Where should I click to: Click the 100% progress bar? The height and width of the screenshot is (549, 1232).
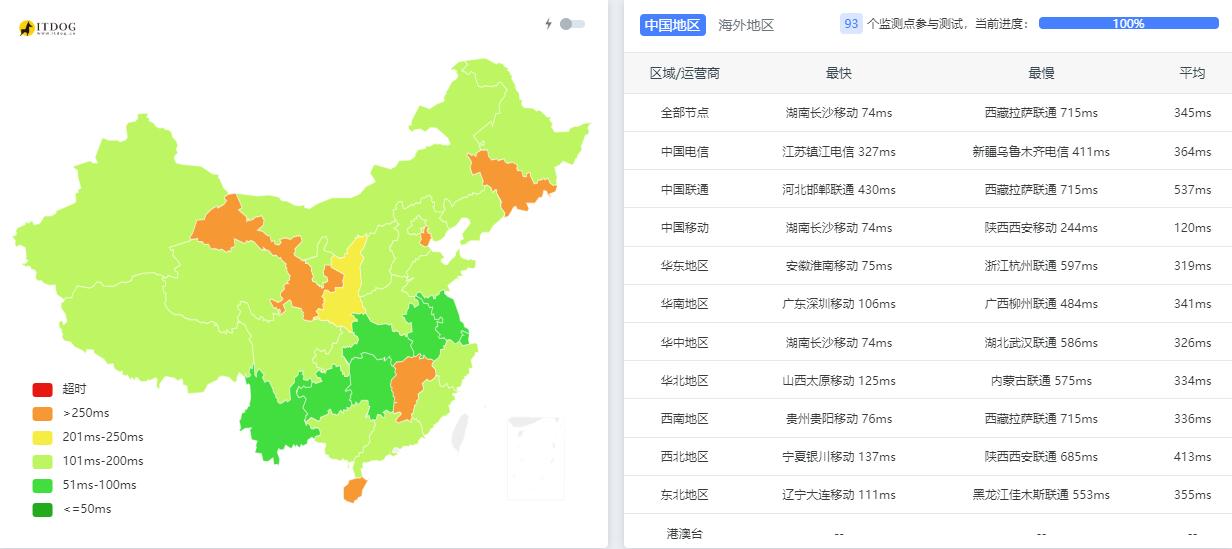(1128, 24)
